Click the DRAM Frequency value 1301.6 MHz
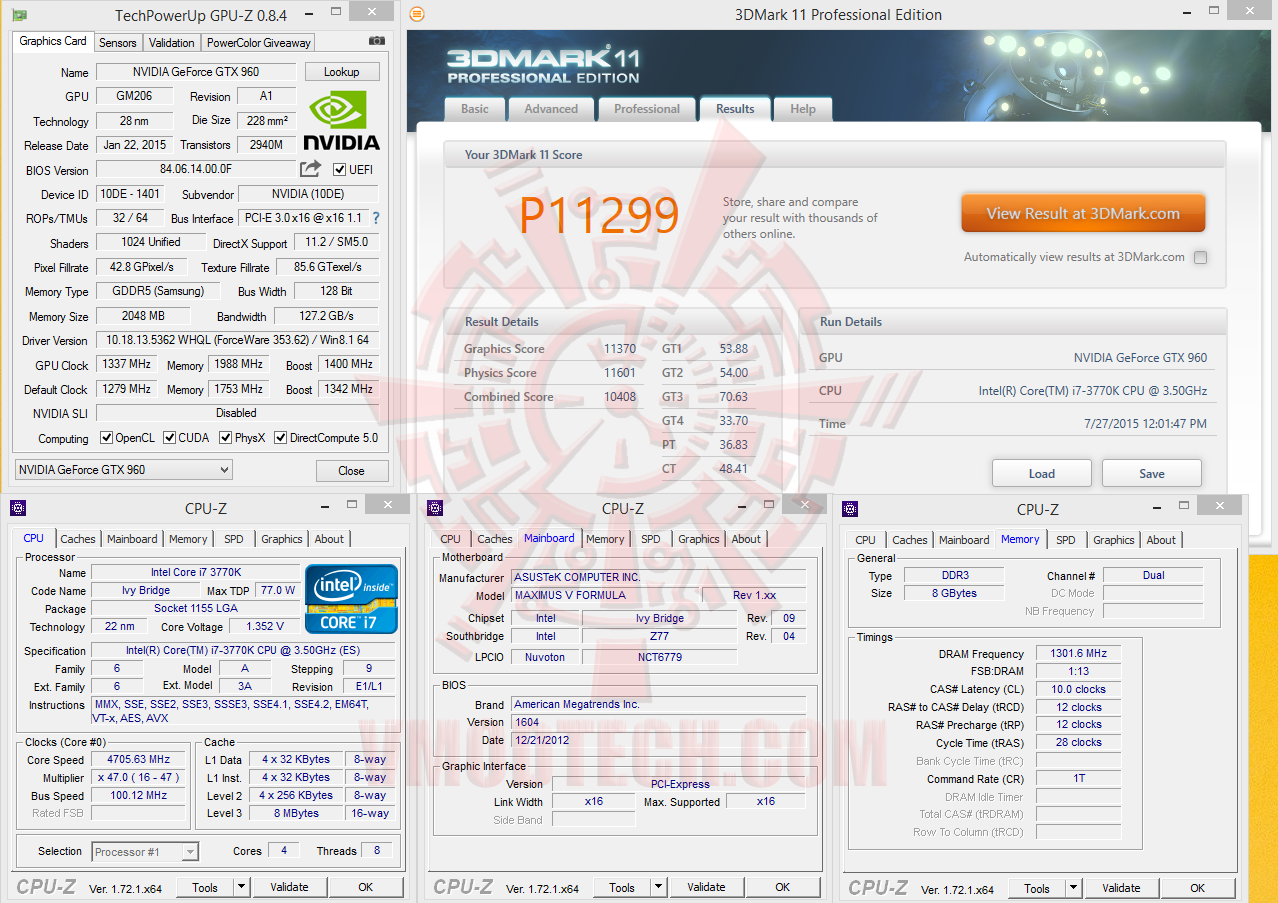 pos(1079,654)
